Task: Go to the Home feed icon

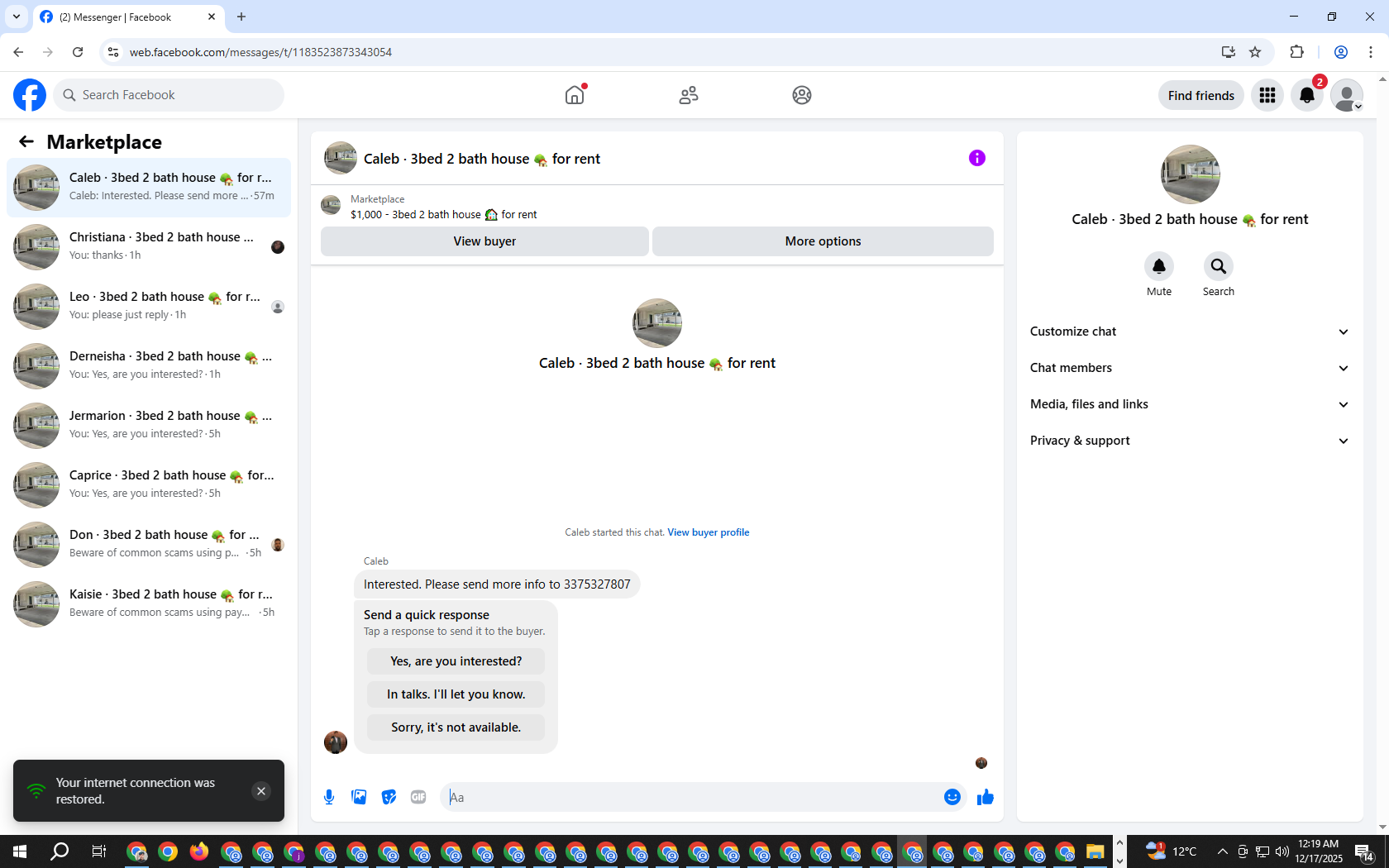Action: tap(575, 95)
